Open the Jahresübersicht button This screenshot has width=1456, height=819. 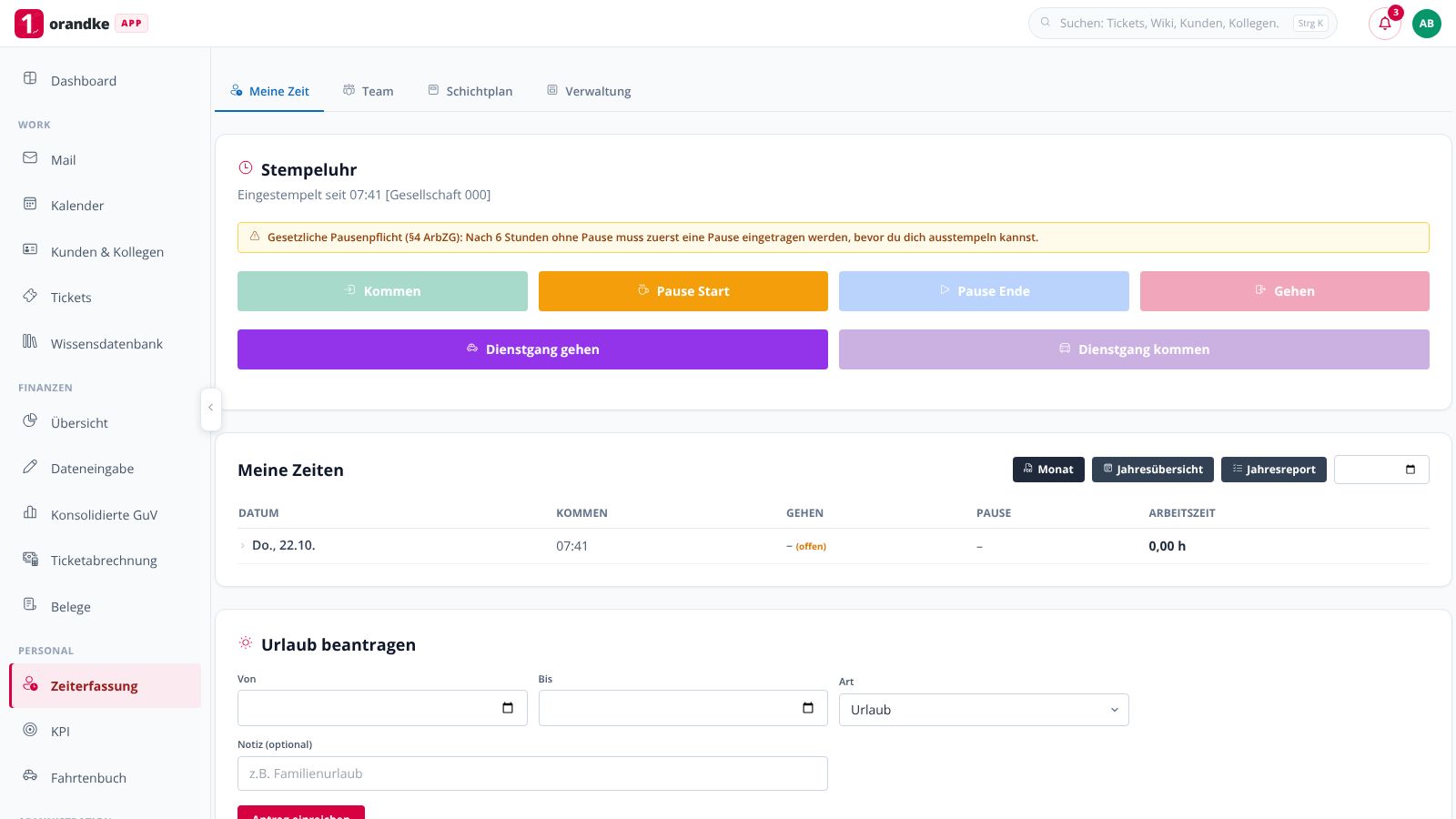click(x=1153, y=470)
